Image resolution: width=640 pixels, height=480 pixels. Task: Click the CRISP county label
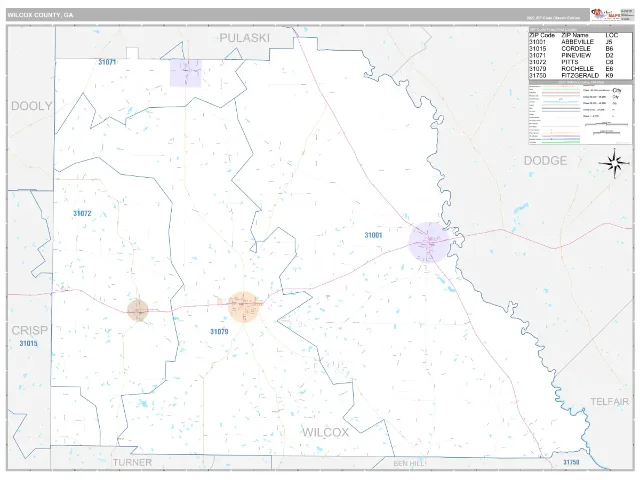click(x=29, y=330)
